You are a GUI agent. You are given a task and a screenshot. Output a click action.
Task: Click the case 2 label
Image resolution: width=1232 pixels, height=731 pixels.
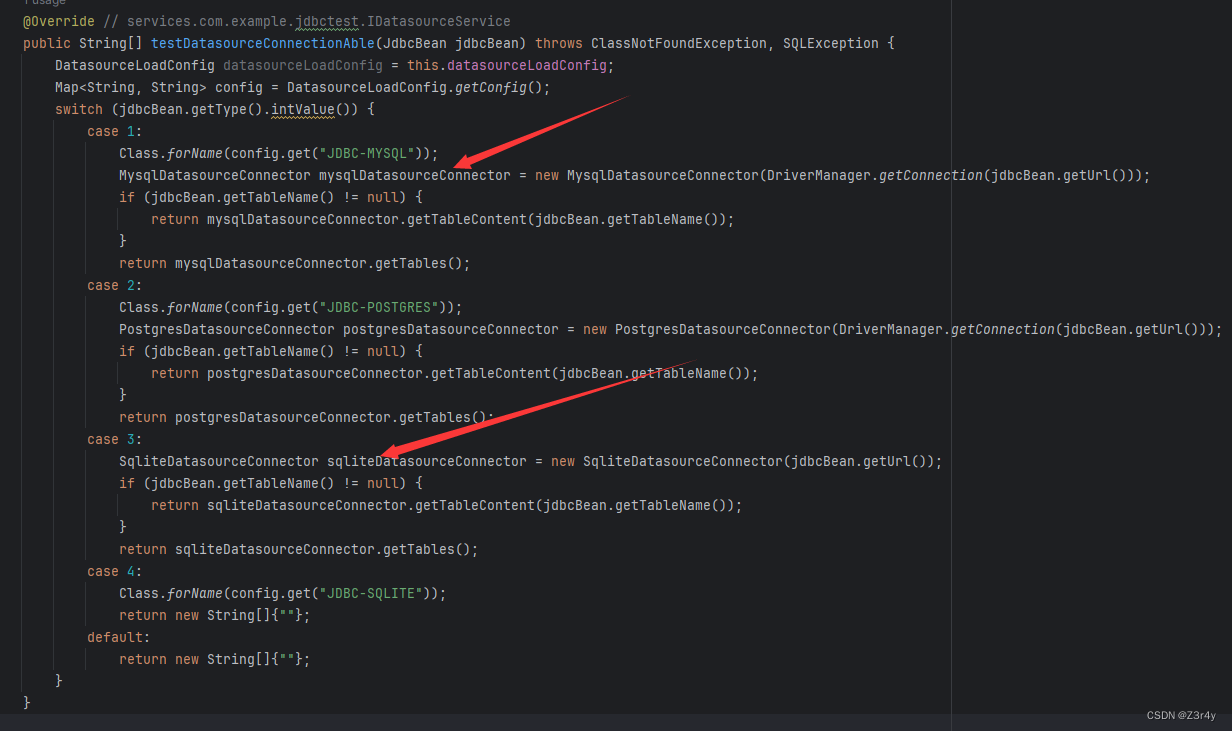tap(115, 285)
